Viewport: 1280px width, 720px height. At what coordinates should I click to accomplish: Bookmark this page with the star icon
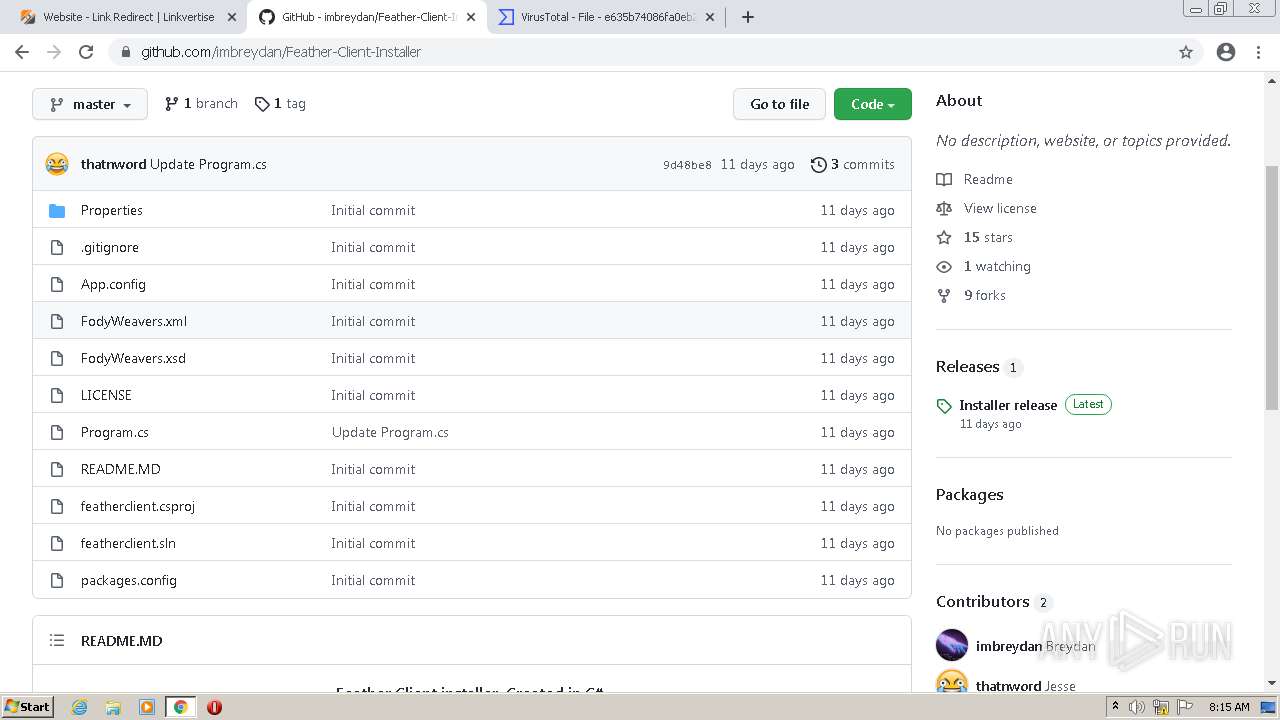[x=1186, y=52]
